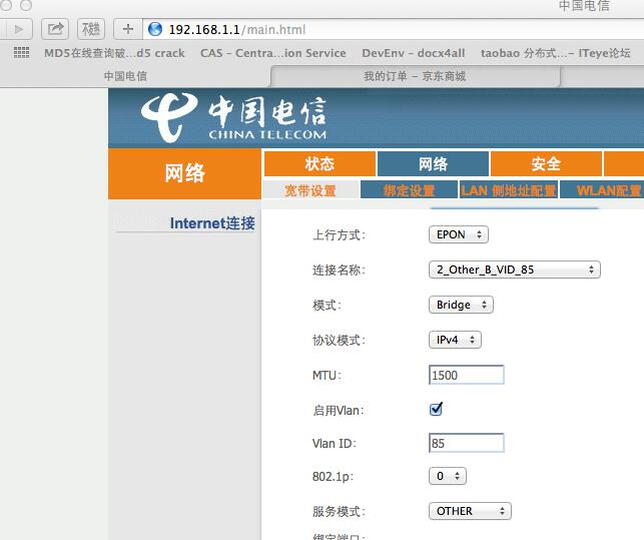Open the 协议模式 IPv4 dropdown
Image resolution: width=644 pixels, height=540 pixels.
point(455,340)
